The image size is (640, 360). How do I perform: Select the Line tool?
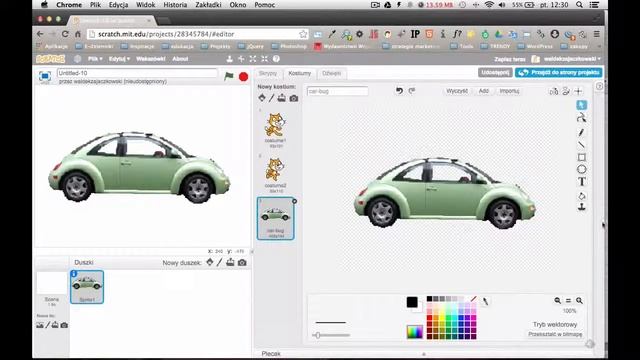tap(582, 144)
